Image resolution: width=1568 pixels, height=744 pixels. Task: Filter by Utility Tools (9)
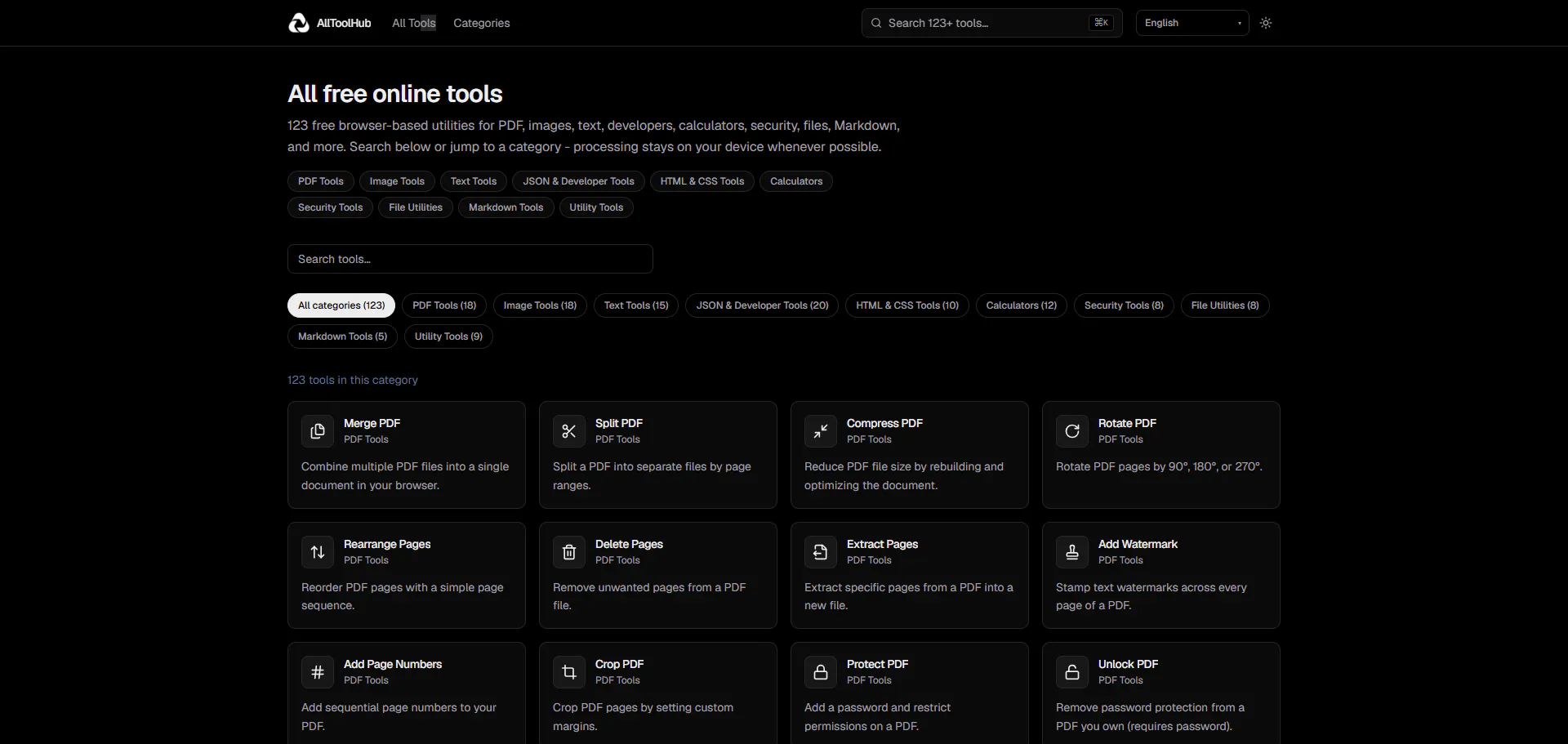[448, 336]
